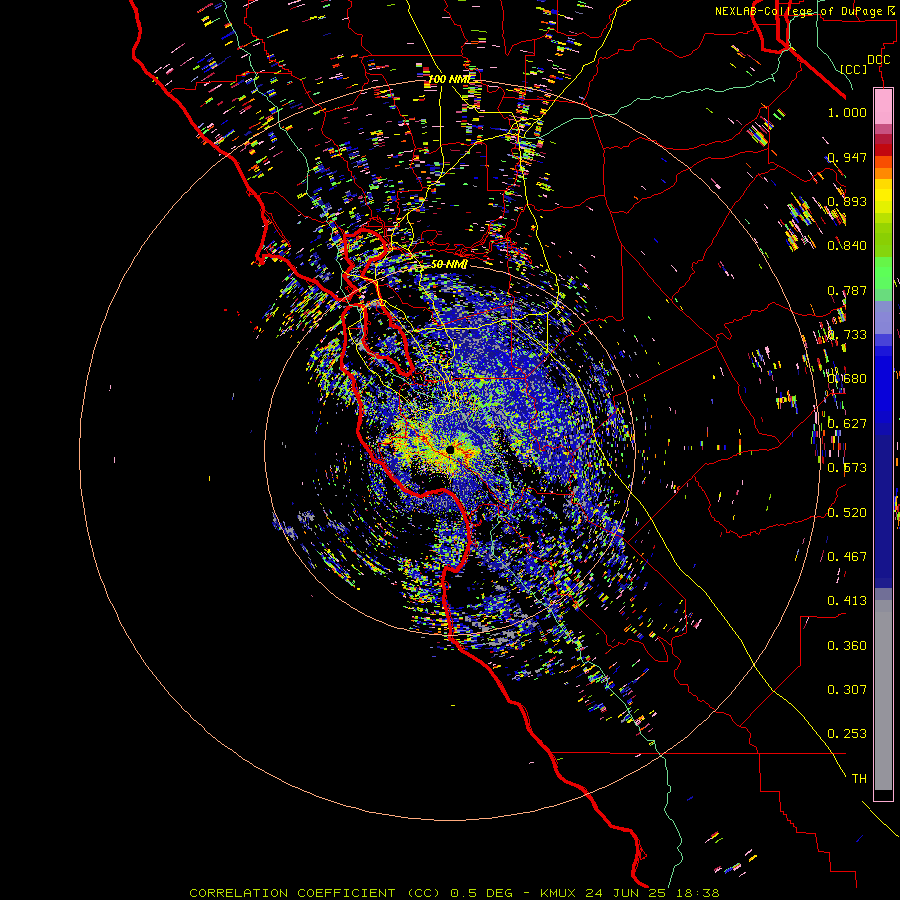
Task: Click the [CC] legend unit label
Action: (x=854, y=69)
